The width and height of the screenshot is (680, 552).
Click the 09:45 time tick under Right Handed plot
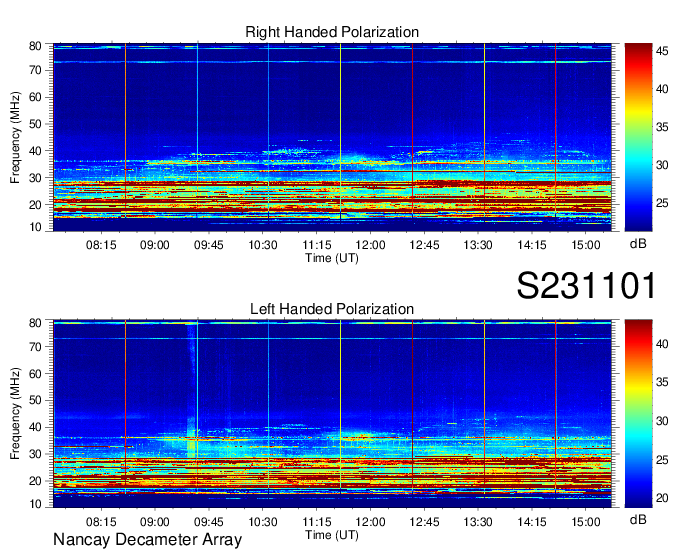209,245
